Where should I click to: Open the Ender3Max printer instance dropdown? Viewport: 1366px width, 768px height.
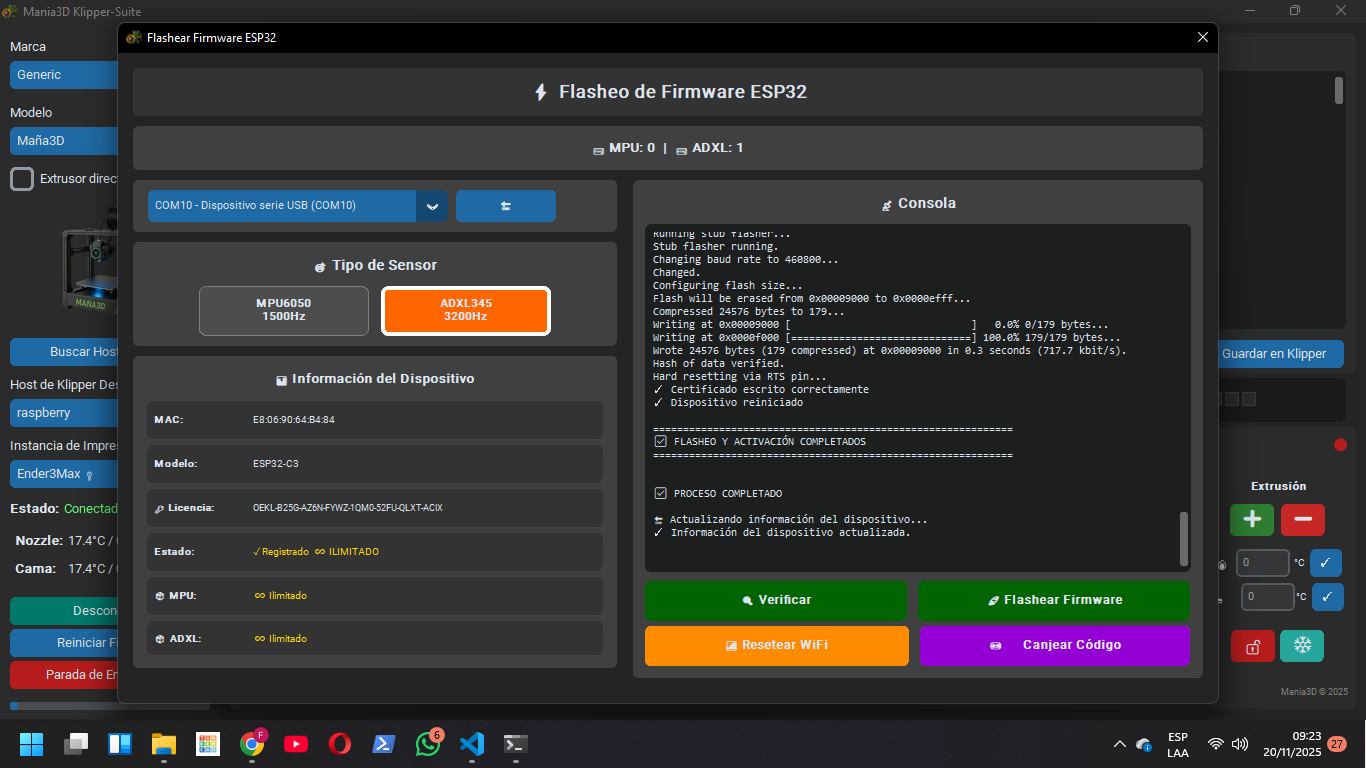click(65, 474)
